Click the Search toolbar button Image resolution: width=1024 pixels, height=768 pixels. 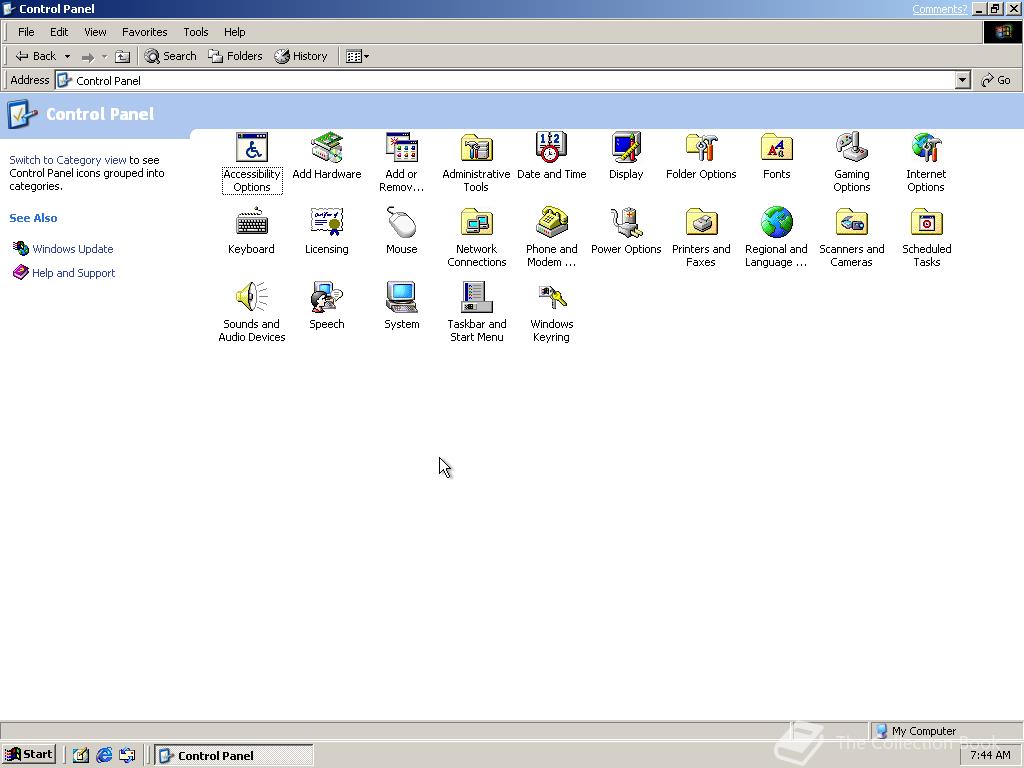tap(170, 56)
